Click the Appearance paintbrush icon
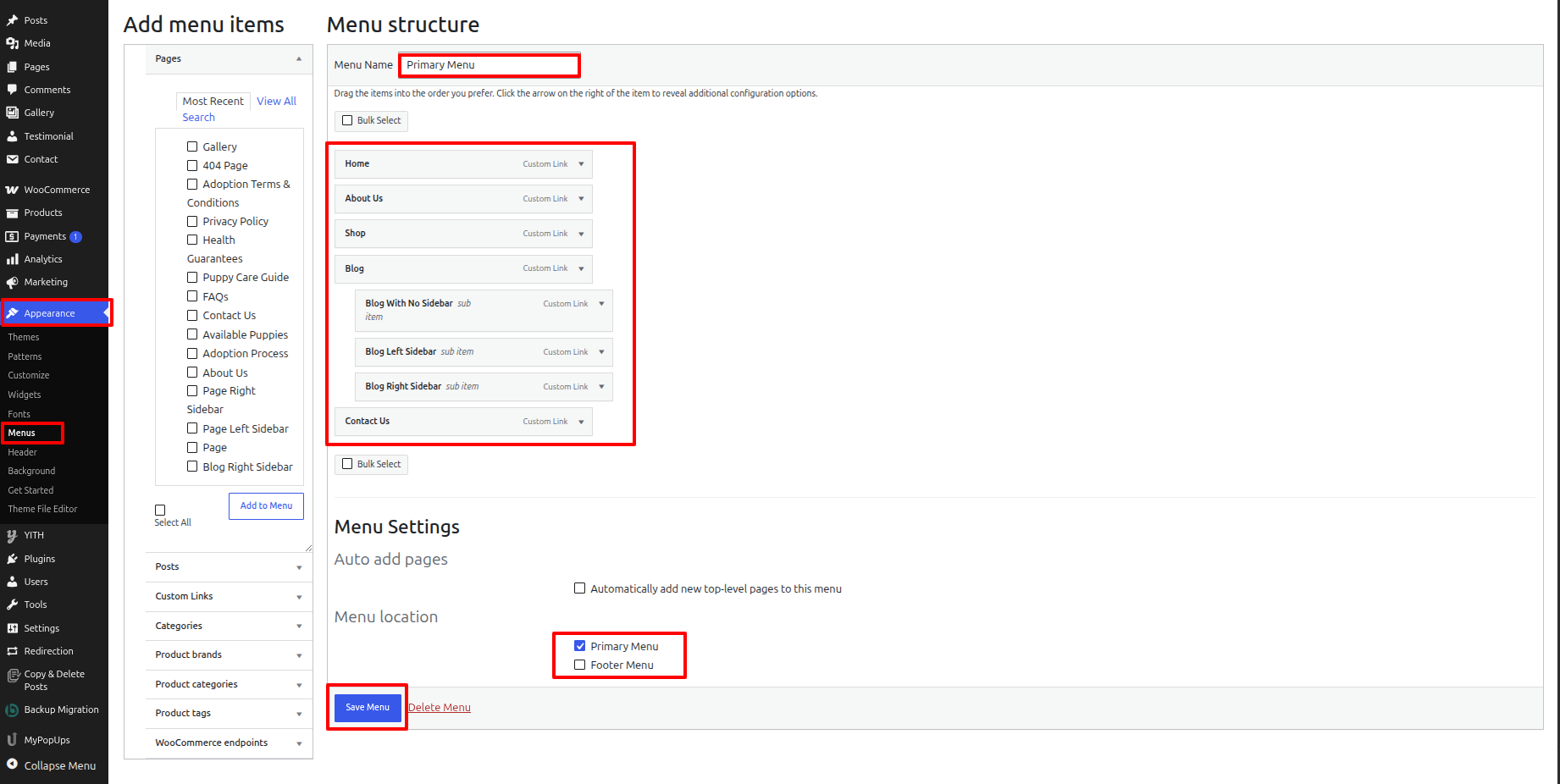Viewport: 1560px width, 784px height. [x=12, y=313]
